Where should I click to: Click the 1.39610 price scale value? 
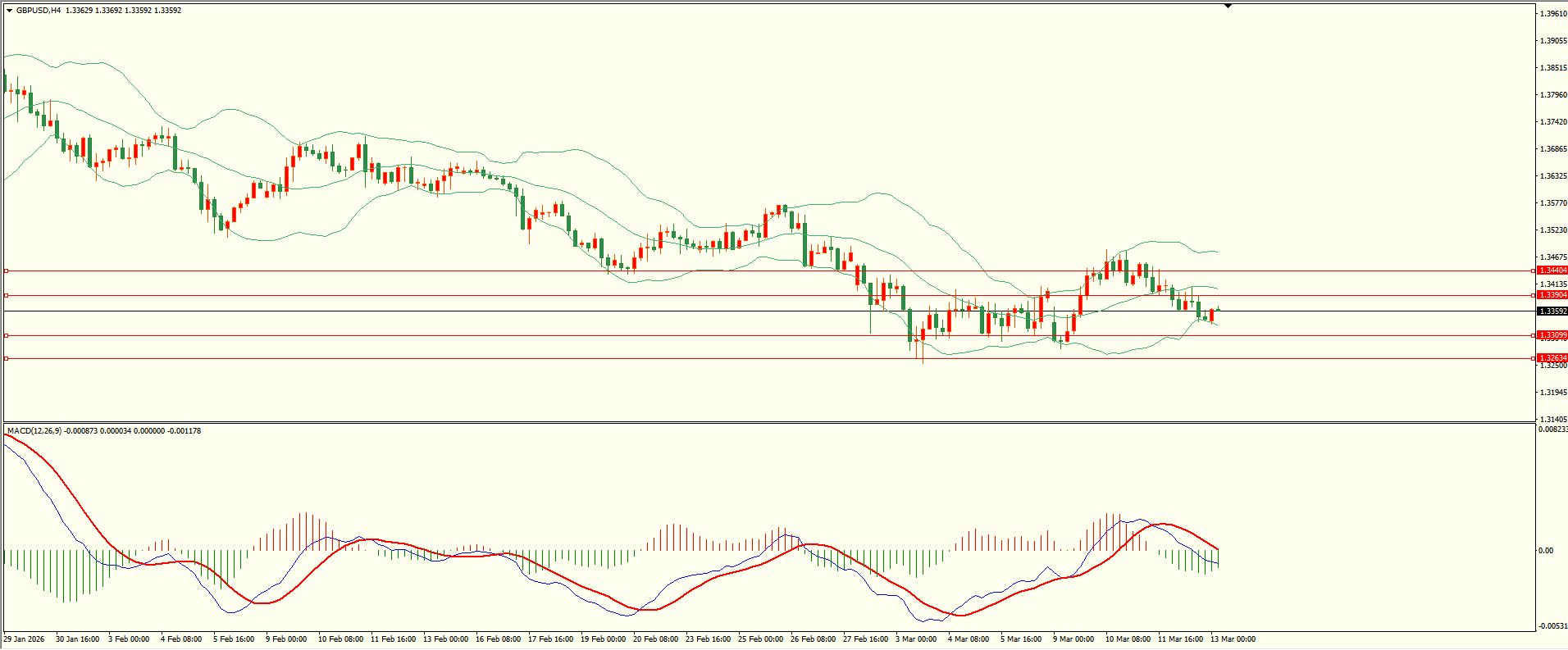pyautogui.click(x=1552, y=14)
